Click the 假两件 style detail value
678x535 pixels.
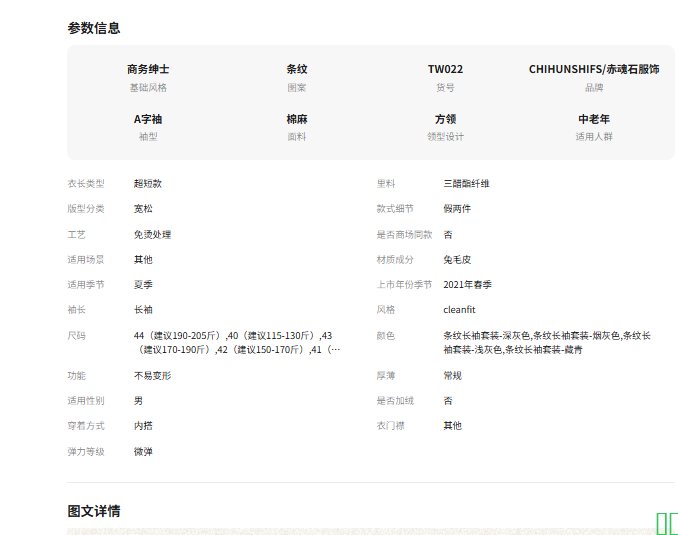tap(457, 209)
